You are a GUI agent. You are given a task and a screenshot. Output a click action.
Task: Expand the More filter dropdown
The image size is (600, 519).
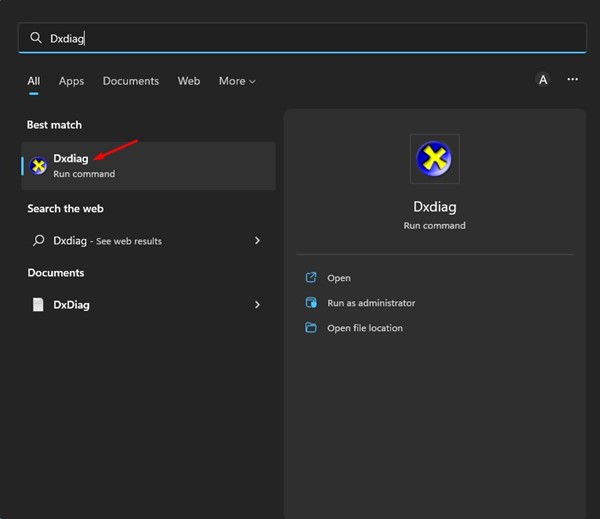pos(237,81)
